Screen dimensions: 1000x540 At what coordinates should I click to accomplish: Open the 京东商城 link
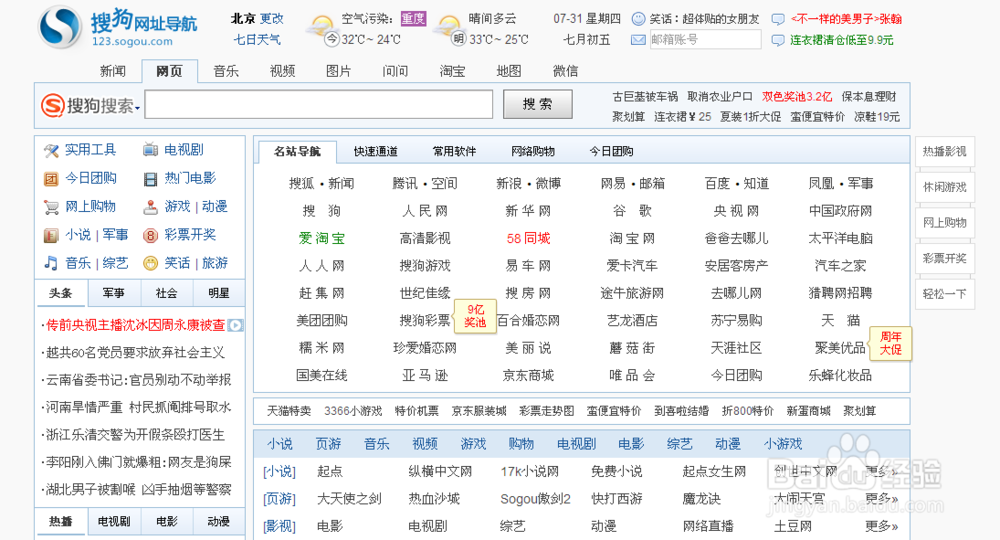pos(529,376)
